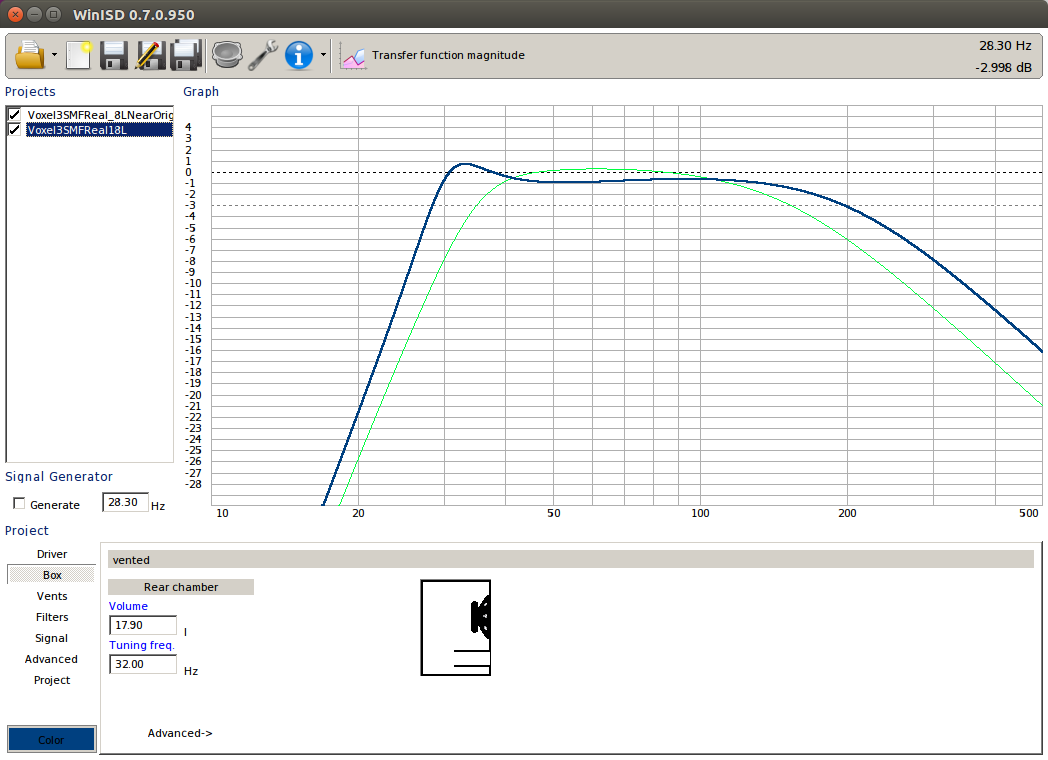The width and height of the screenshot is (1048, 760).
Task: Save project with the floppy disk icon
Action: [x=114, y=55]
